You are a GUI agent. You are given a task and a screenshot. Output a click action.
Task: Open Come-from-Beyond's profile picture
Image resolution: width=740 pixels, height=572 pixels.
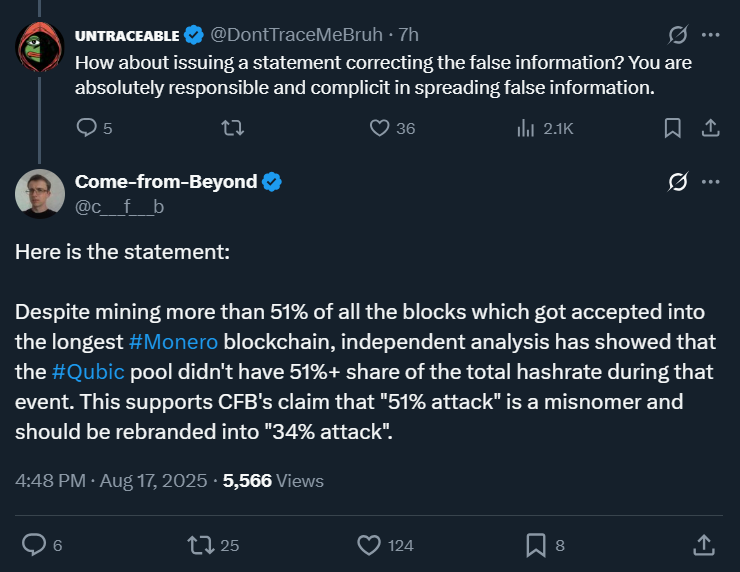(40, 192)
